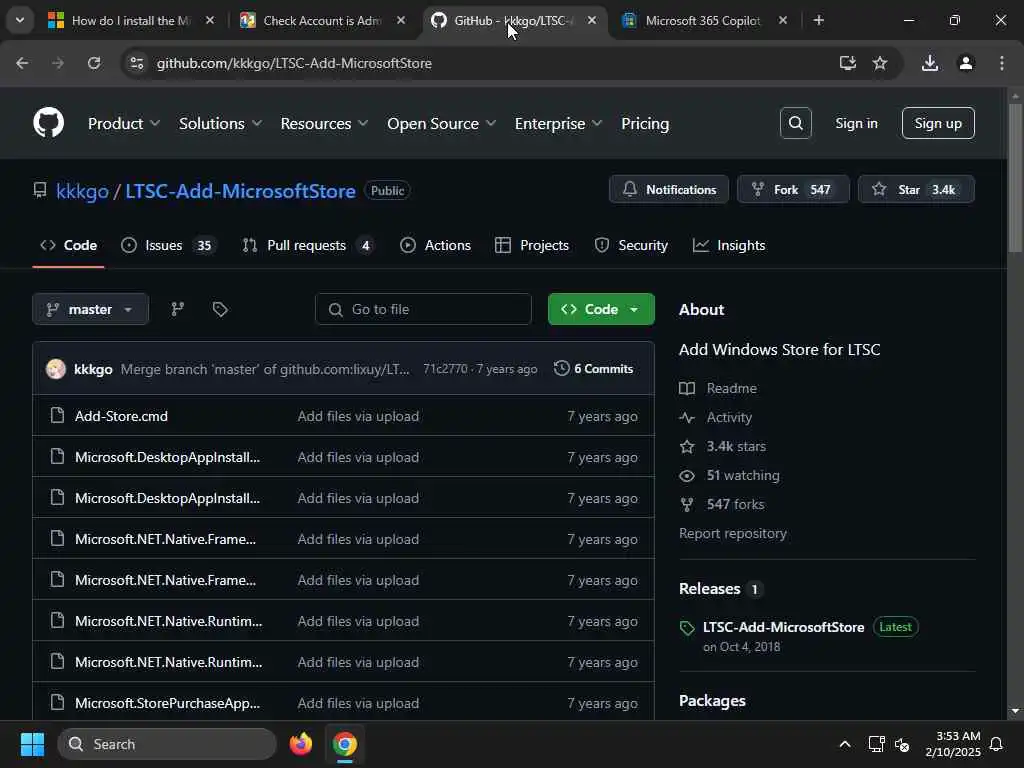Click the address bar URL

point(294,63)
